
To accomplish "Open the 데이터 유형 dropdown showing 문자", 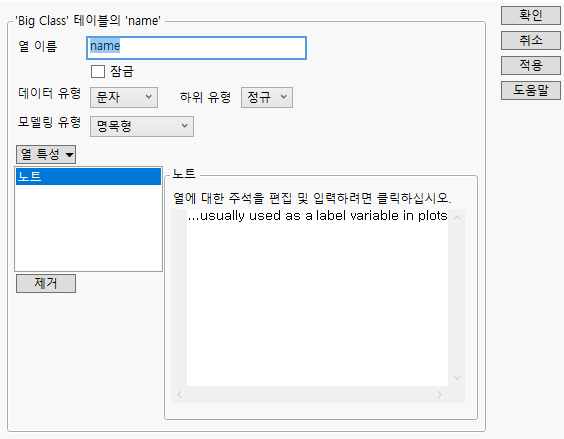I will [x=124, y=97].
